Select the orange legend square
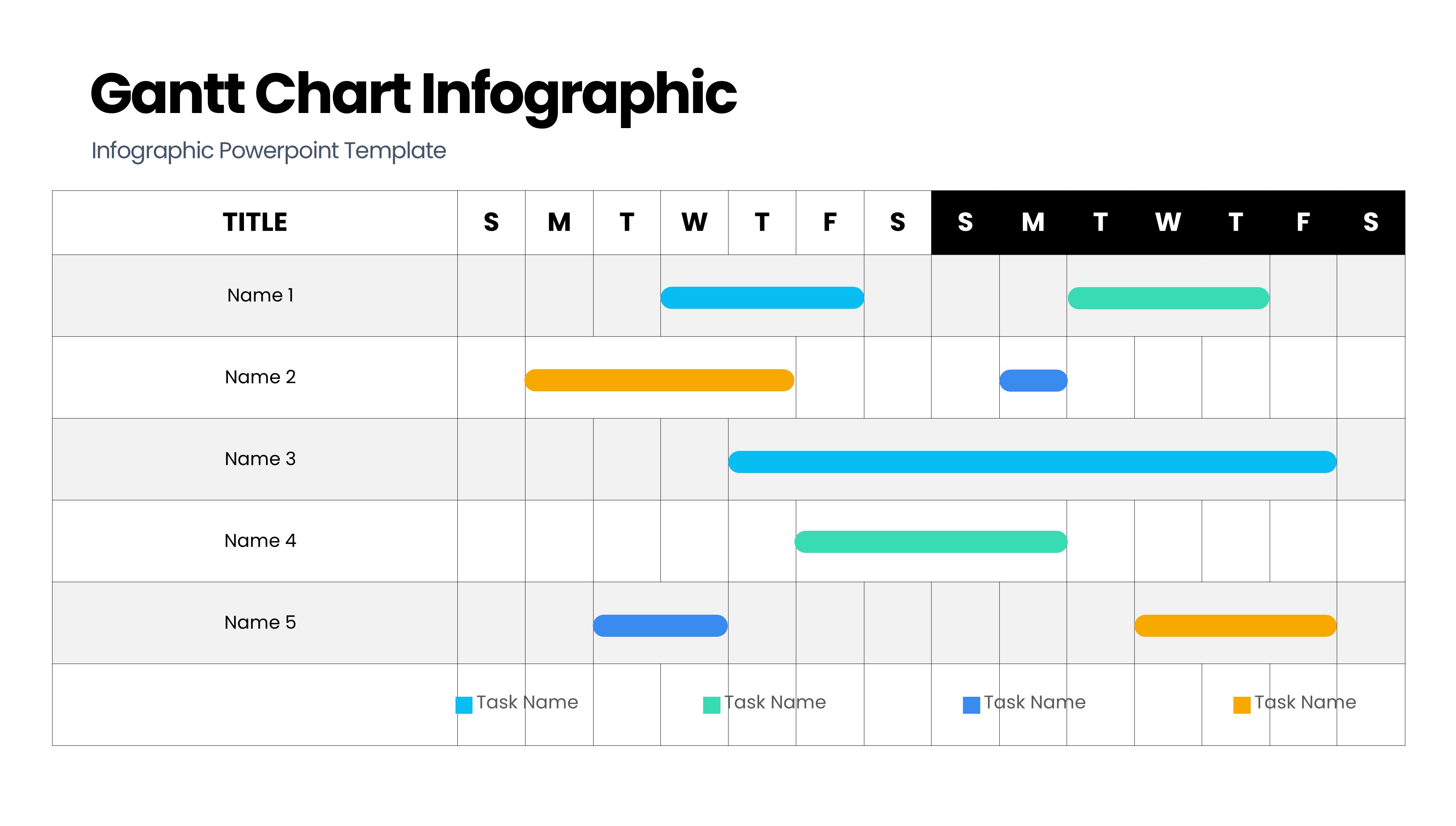Image resolution: width=1456 pixels, height=826 pixels. click(1242, 705)
